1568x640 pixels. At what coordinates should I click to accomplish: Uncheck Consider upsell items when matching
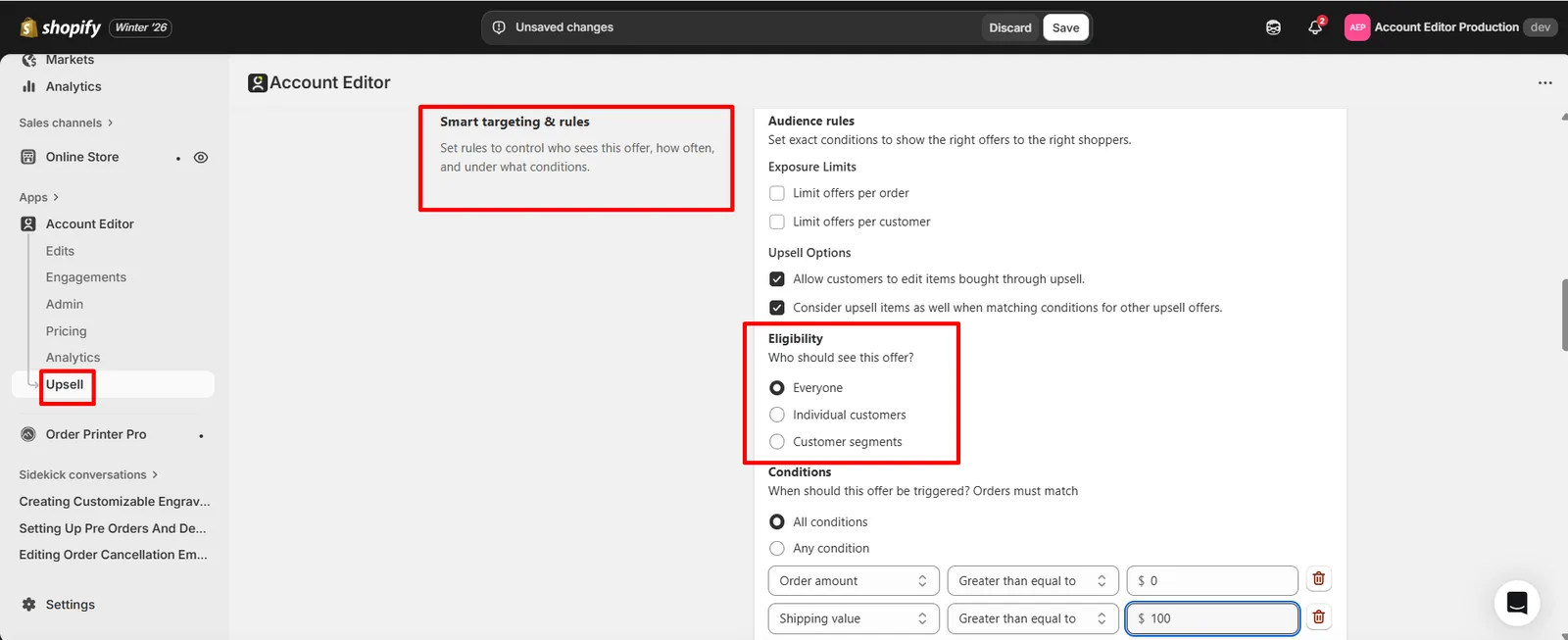tap(777, 308)
